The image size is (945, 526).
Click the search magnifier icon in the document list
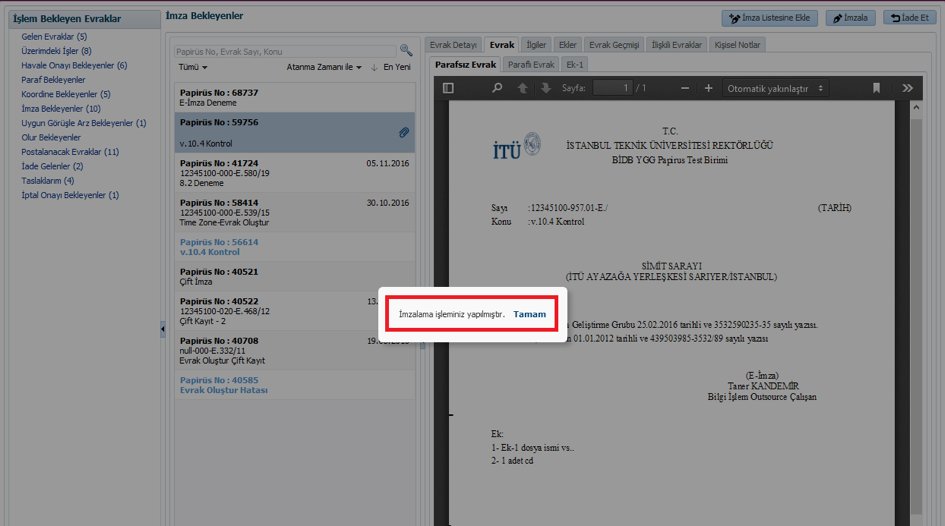(406, 51)
